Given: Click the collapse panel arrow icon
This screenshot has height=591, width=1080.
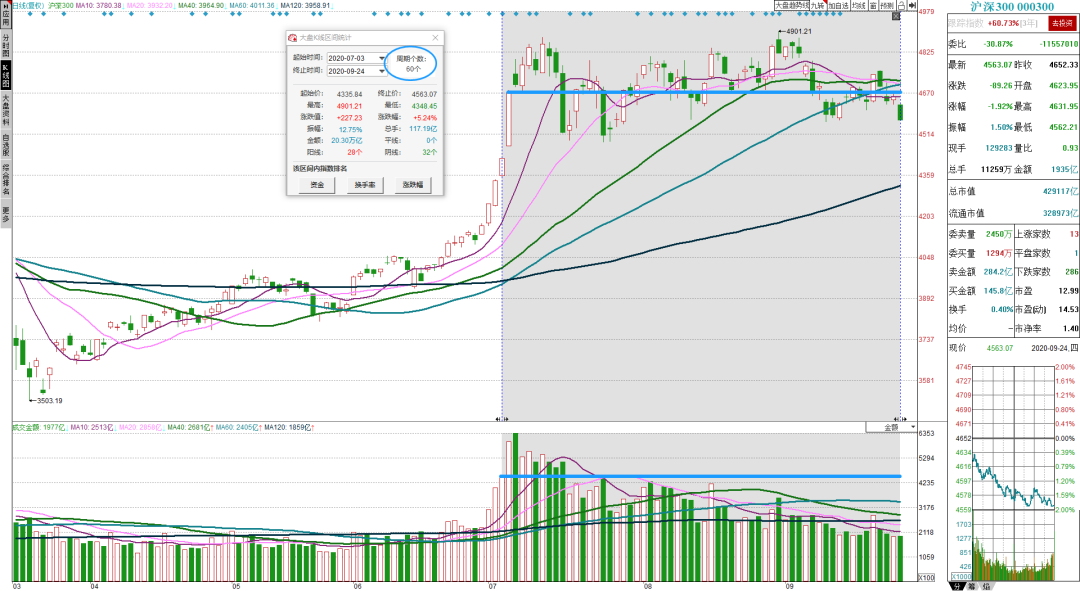Looking at the screenshot, I should click(x=912, y=6).
